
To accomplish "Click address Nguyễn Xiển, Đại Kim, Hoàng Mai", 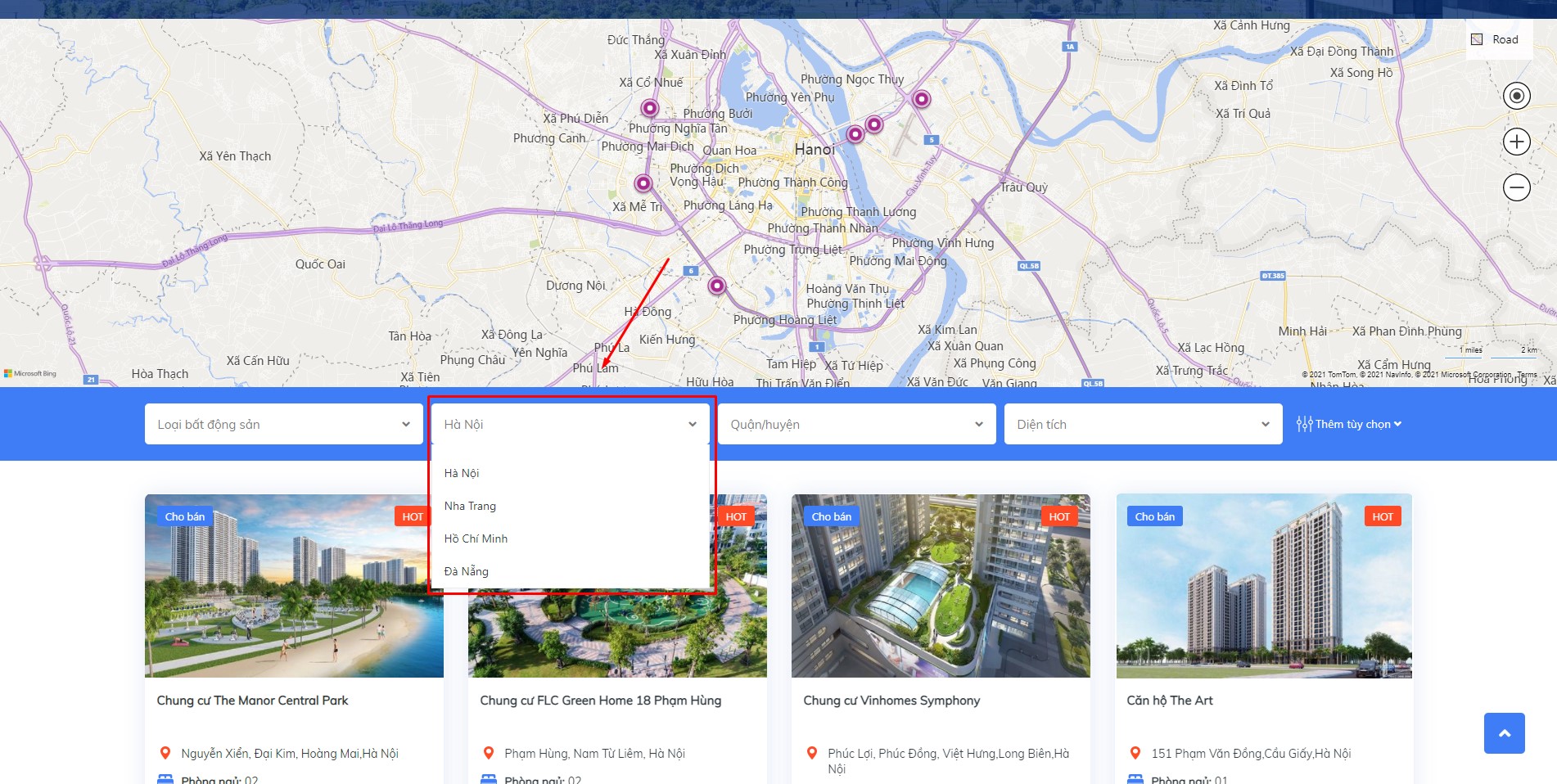I will pos(290,754).
